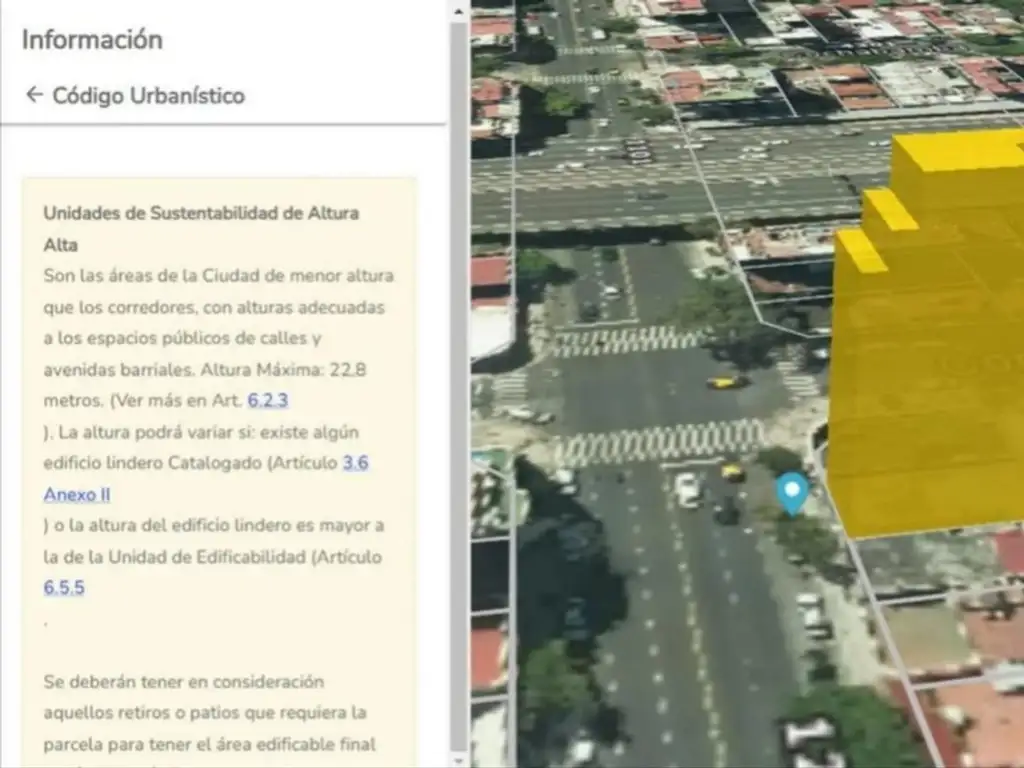
Task: Click the wavy zebra crosswalk on the map
Action: pos(660,441)
